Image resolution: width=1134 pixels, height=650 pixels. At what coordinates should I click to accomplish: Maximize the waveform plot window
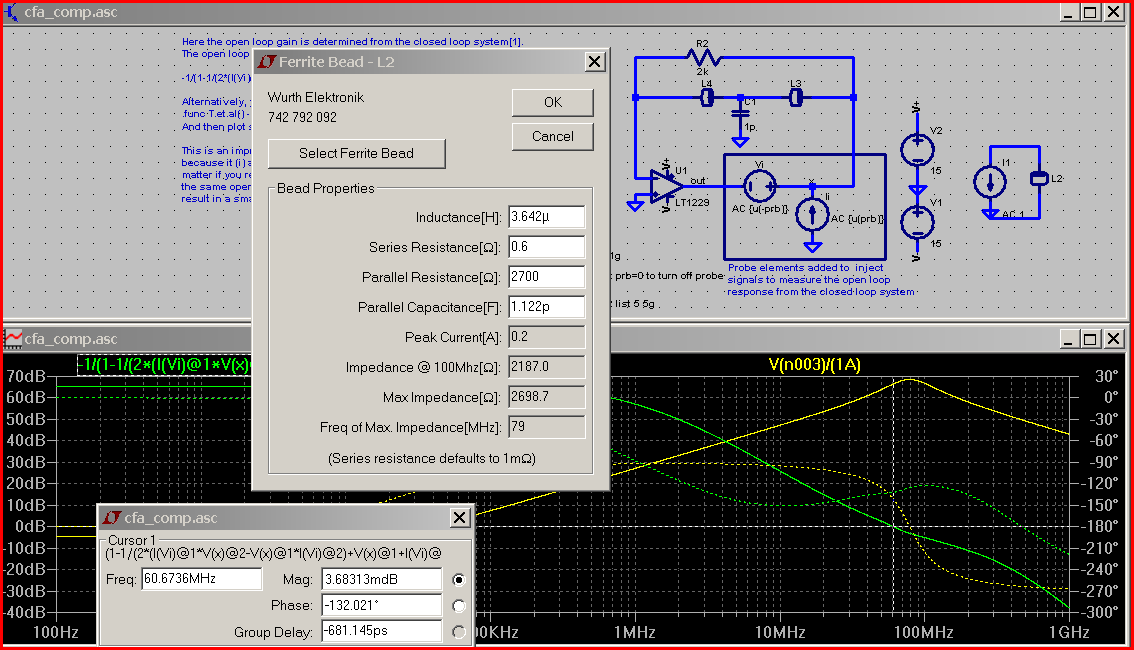pyautogui.click(x=1091, y=338)
